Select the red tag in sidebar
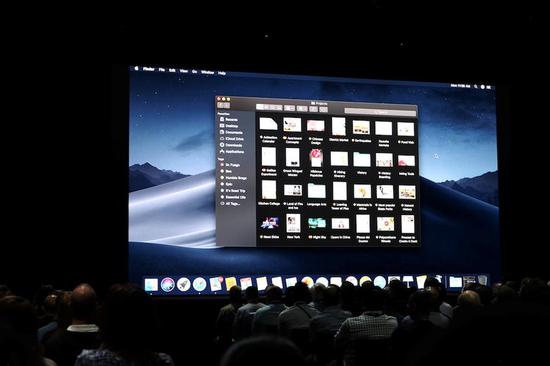Image resolution: width=550 pixels, height=366 pixels. 230,165
